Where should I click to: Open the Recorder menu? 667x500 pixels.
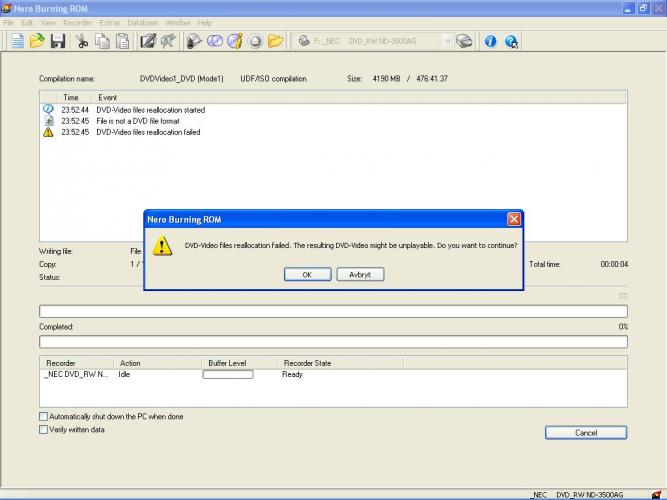tap(77, 22)
